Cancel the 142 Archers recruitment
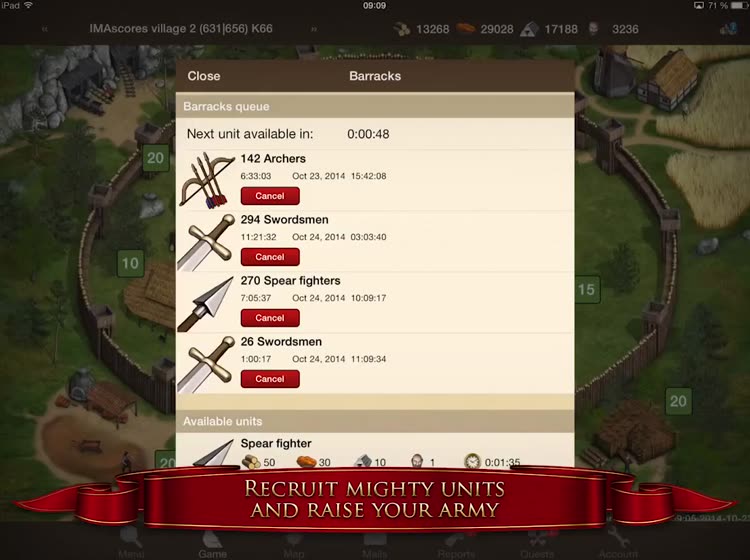This screenshot has width=750, height=560. 270,196
